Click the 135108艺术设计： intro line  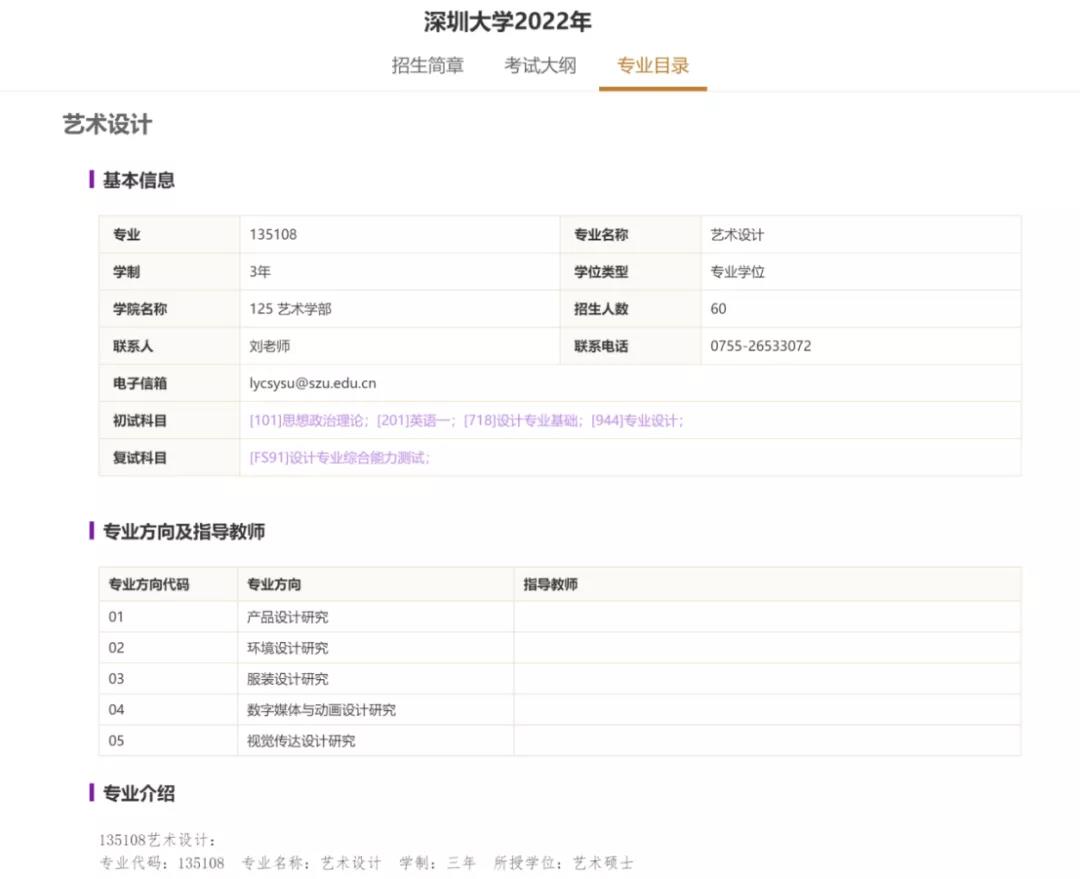point(158,840)
